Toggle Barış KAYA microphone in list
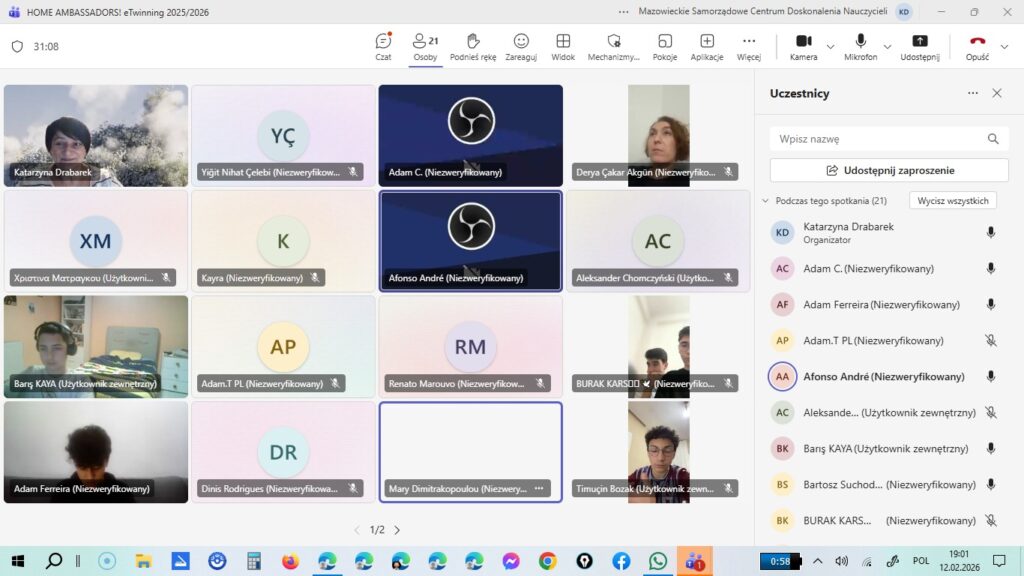The image size is (1024, 576). click(x=991, y=449)
